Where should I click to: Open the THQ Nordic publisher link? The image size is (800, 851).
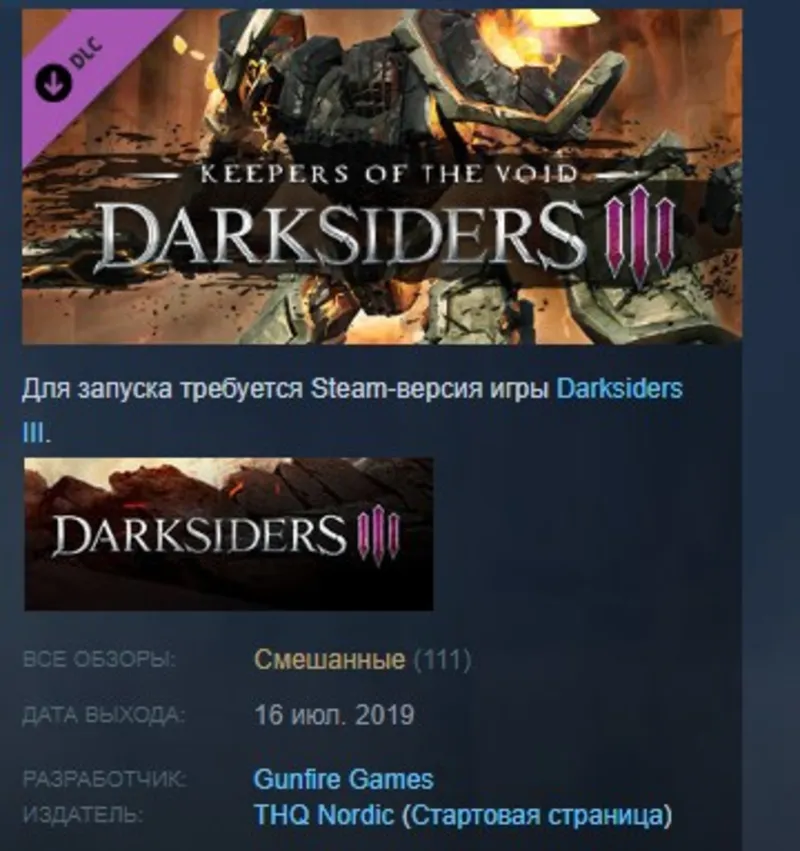pyautogui.click(x=324, y=815)
